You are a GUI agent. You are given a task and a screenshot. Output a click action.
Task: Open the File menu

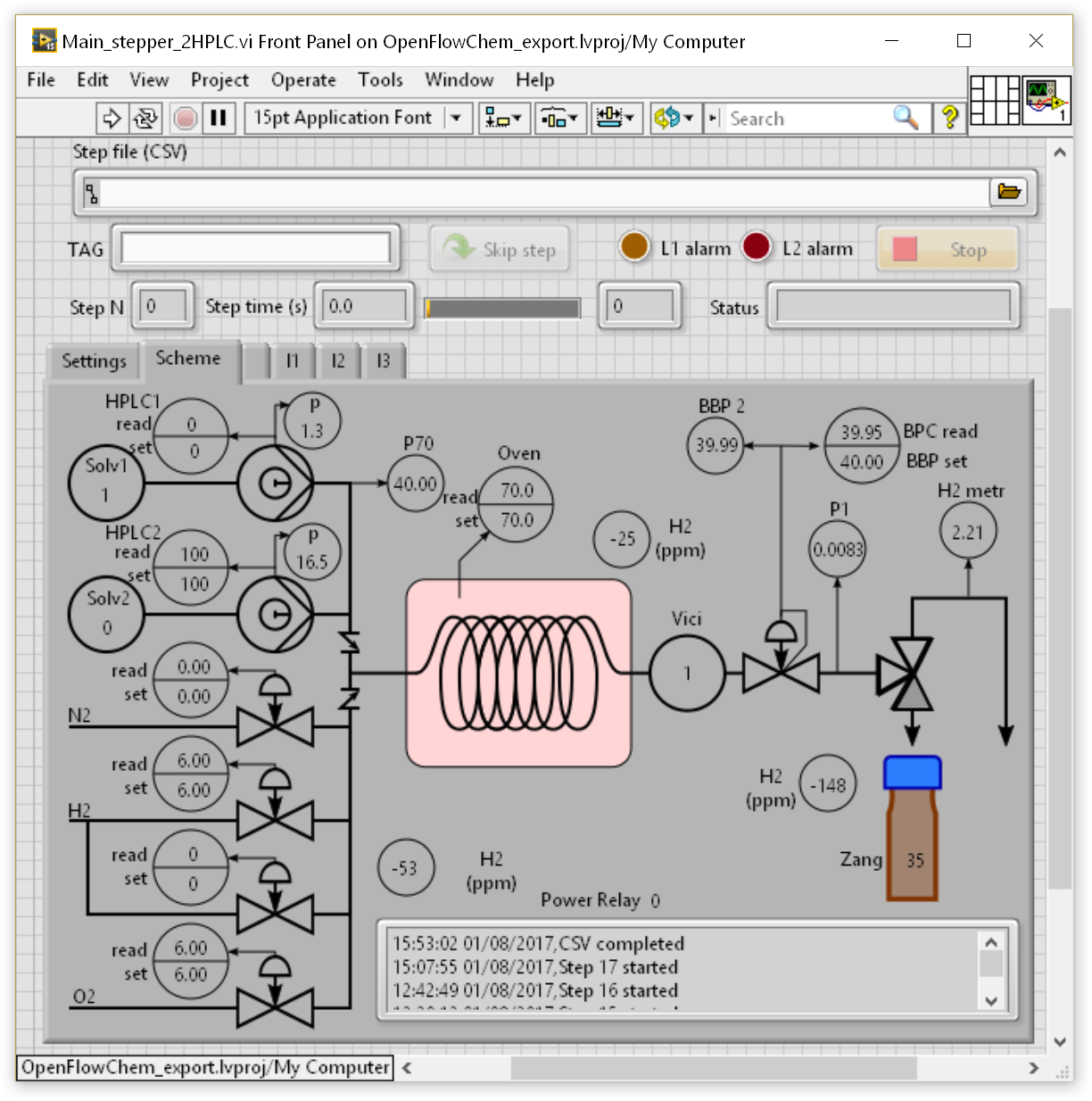[41, 79]
